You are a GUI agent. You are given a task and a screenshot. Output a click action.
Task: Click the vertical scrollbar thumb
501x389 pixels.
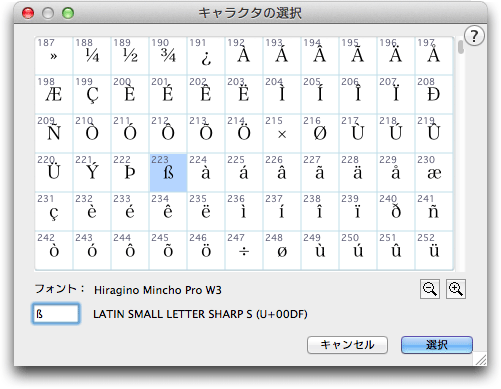(x=461, y=47)
